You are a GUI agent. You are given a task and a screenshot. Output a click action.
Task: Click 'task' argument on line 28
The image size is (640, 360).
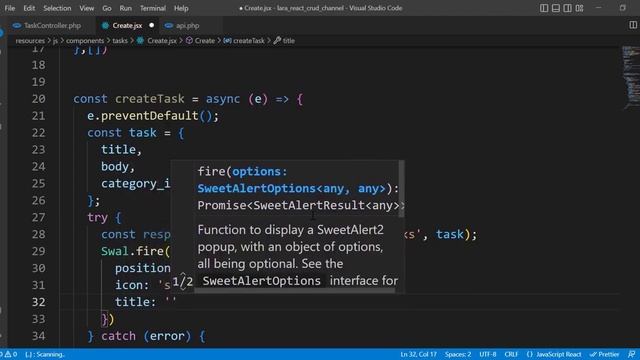(450, 234)
